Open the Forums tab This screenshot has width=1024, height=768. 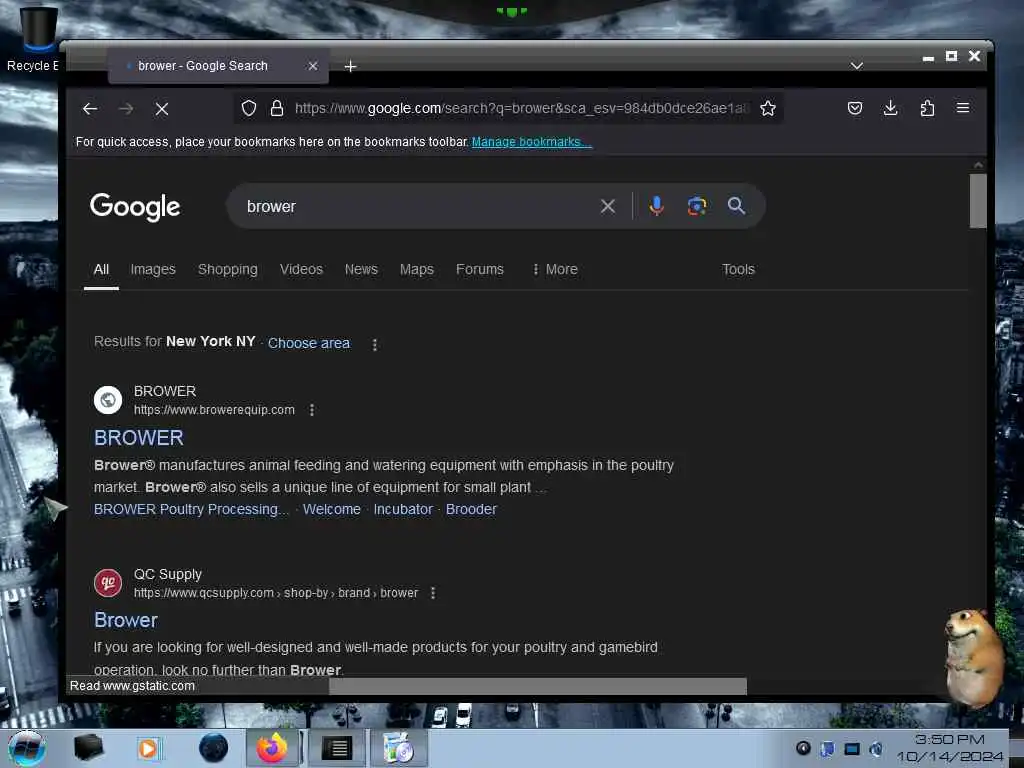pyautogui.click(x=480, y=270)
